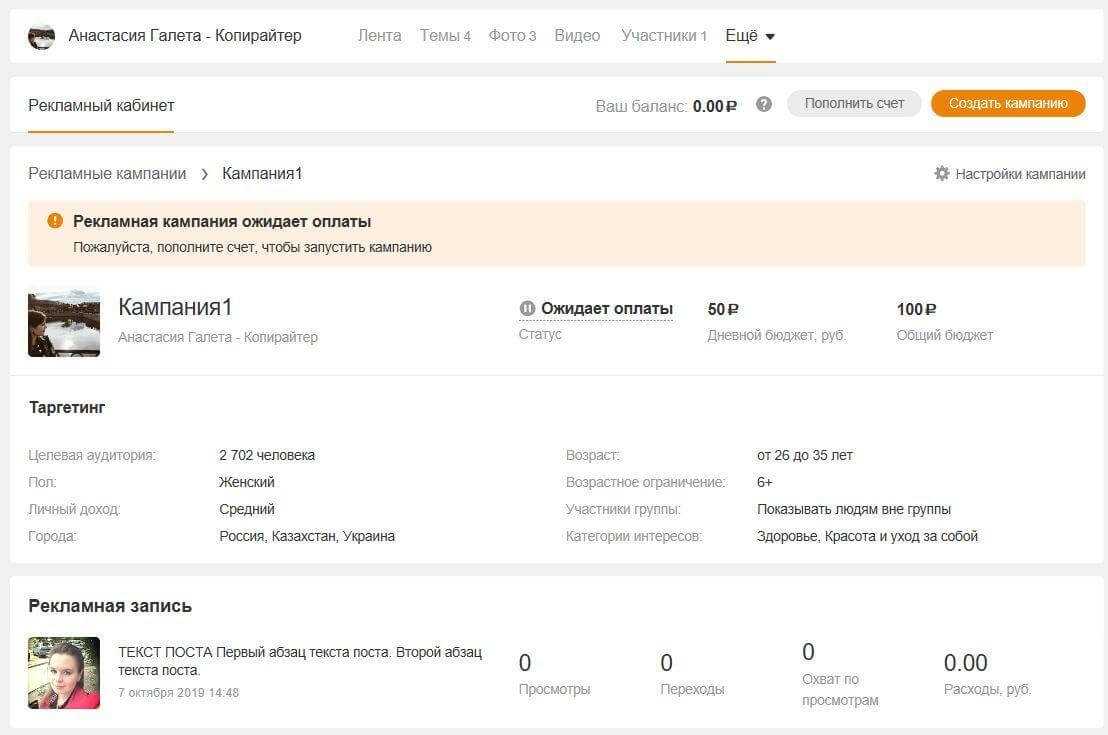The image size is (1108, 735).
Task: Click the orange warning exclamation icon
Action: (55, 221)
